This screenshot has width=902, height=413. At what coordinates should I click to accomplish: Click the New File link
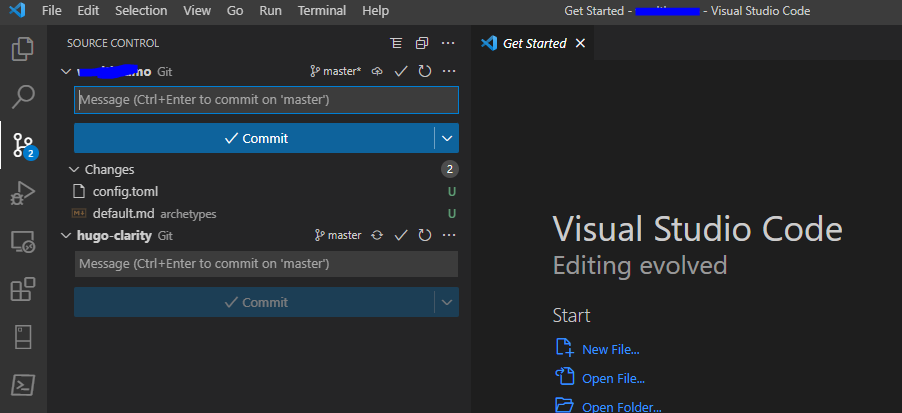point(610,349)
